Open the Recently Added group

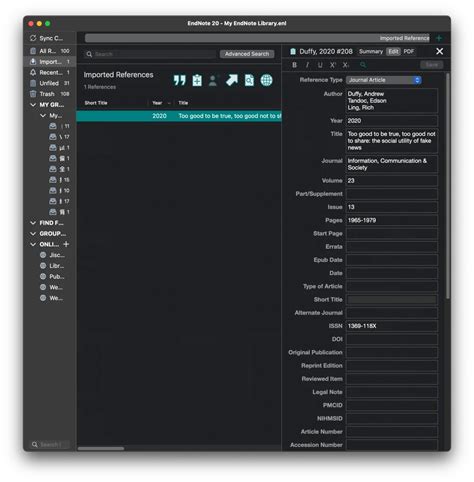pos(50,72)
